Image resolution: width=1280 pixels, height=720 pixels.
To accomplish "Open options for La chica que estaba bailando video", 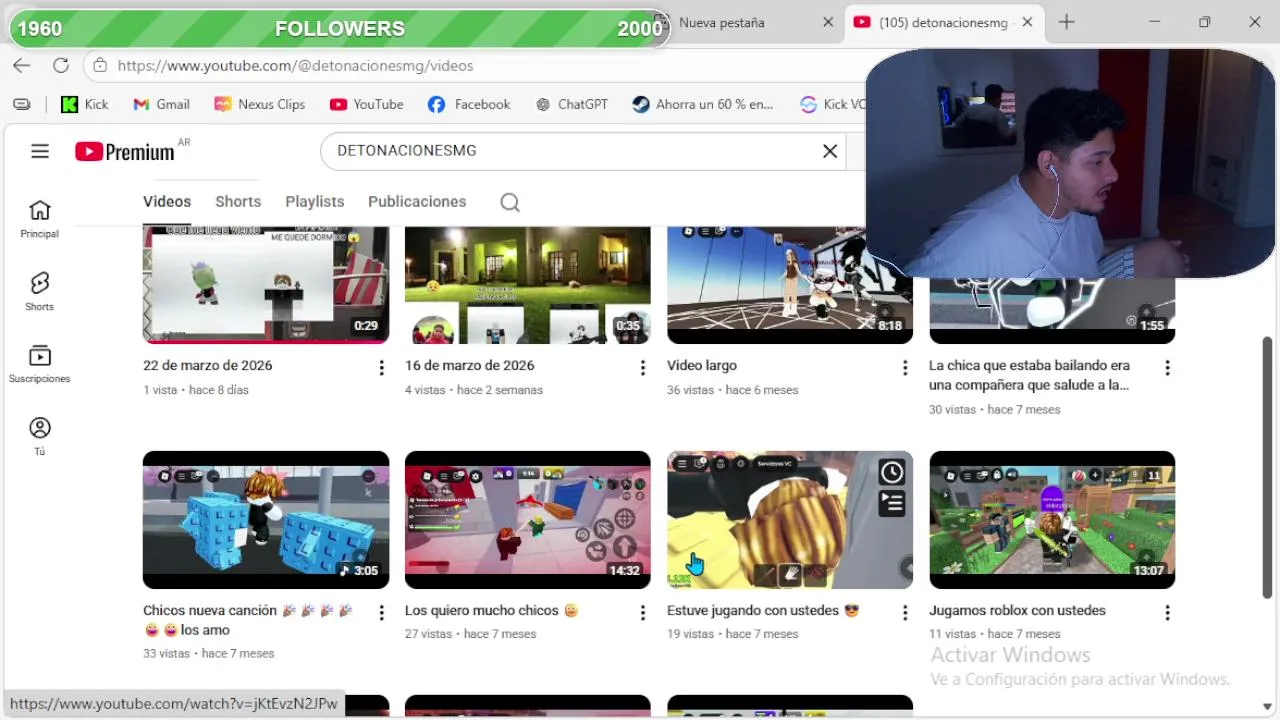I will pos(1167,368).
